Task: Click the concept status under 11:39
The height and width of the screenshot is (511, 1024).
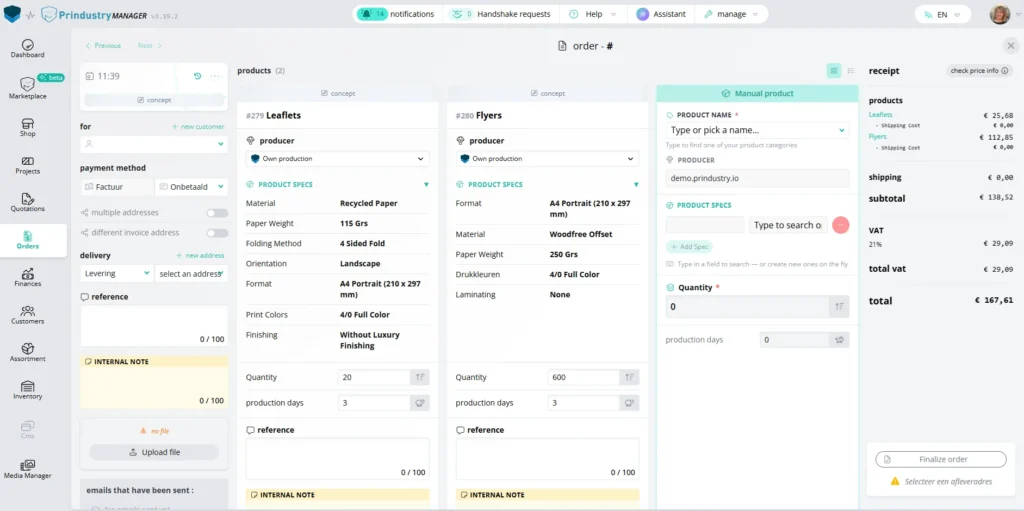Action: 154,100
